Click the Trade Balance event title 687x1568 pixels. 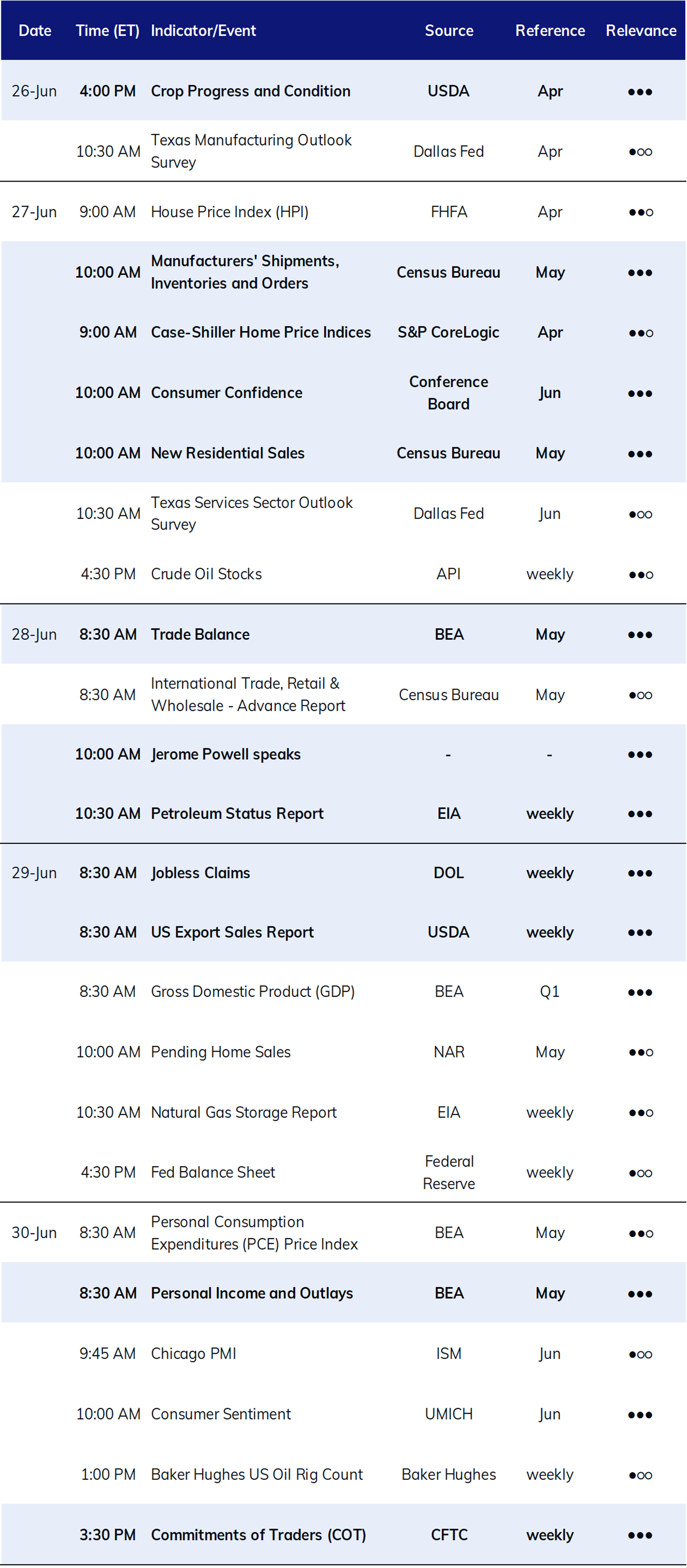coord(200,634)
